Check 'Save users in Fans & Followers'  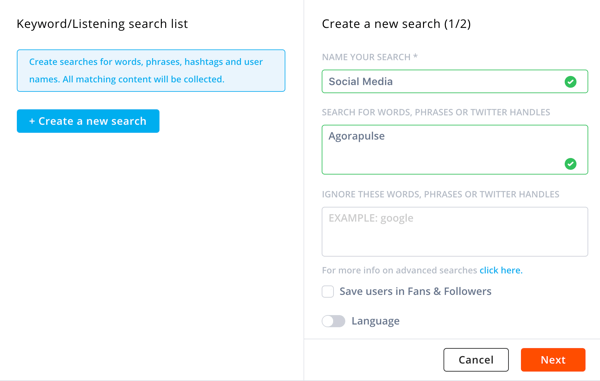click(x=328, y=291)
